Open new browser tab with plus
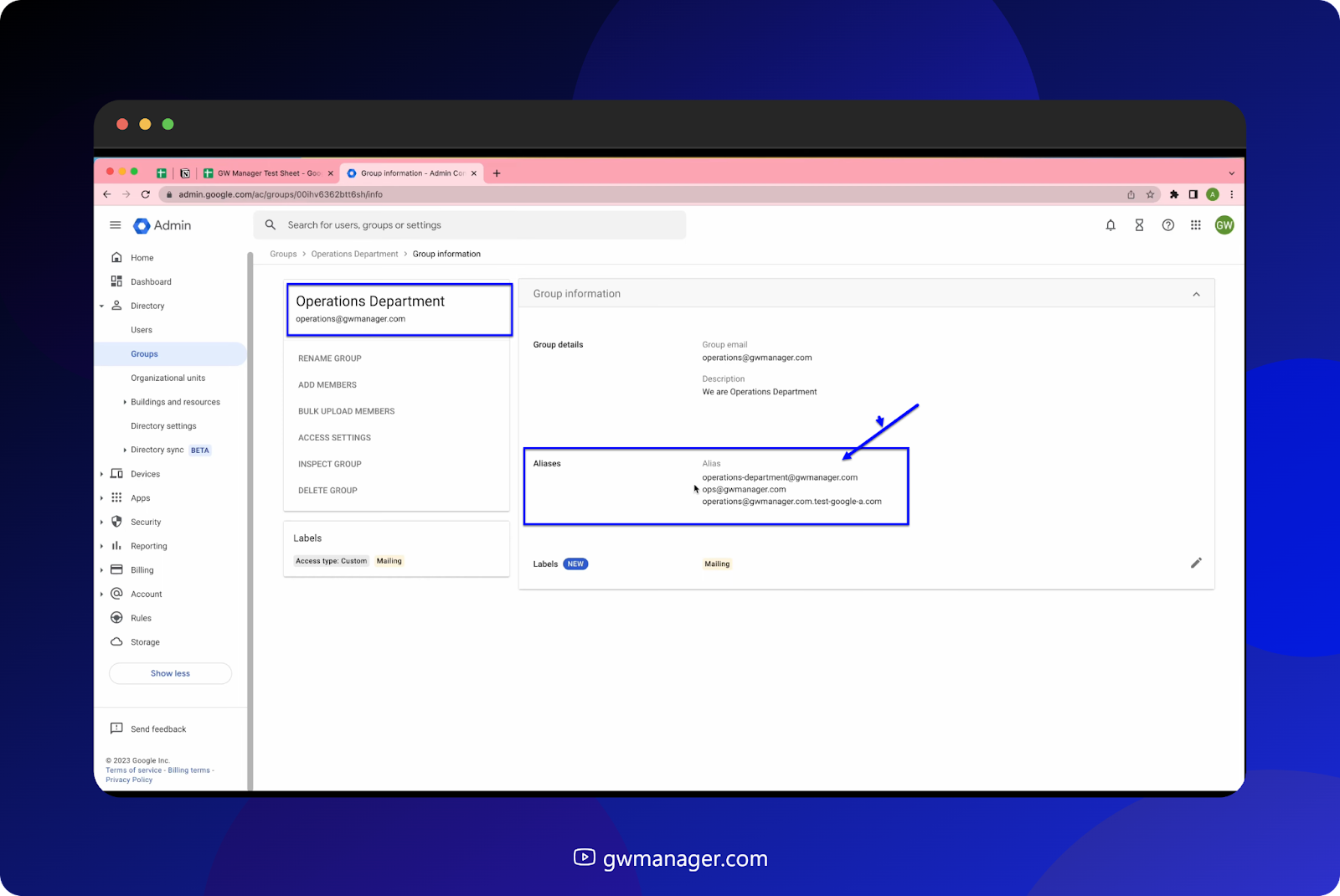This screenshot has height=896, width=1340. (x=497, y=173)
